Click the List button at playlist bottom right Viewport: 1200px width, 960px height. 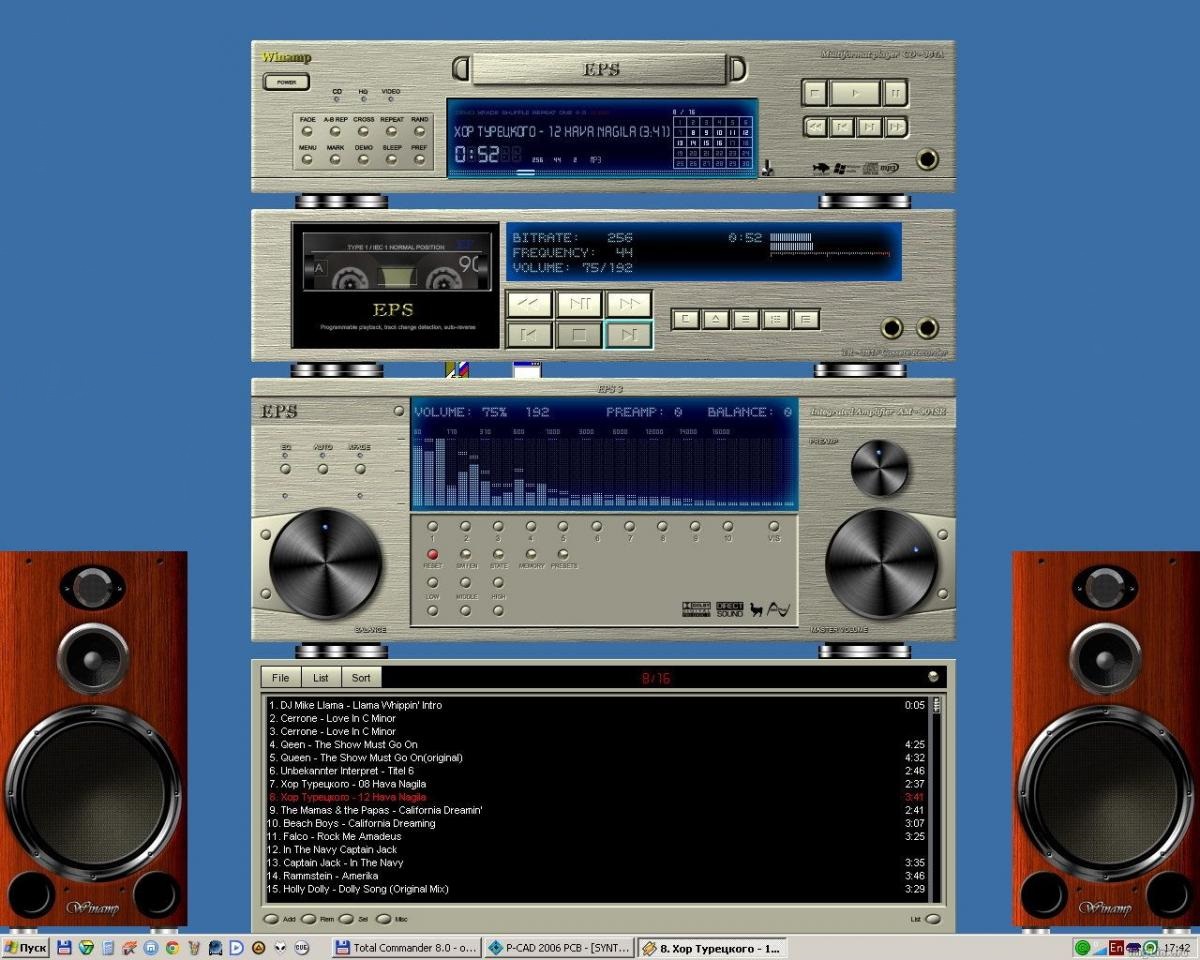coord(933,919)
